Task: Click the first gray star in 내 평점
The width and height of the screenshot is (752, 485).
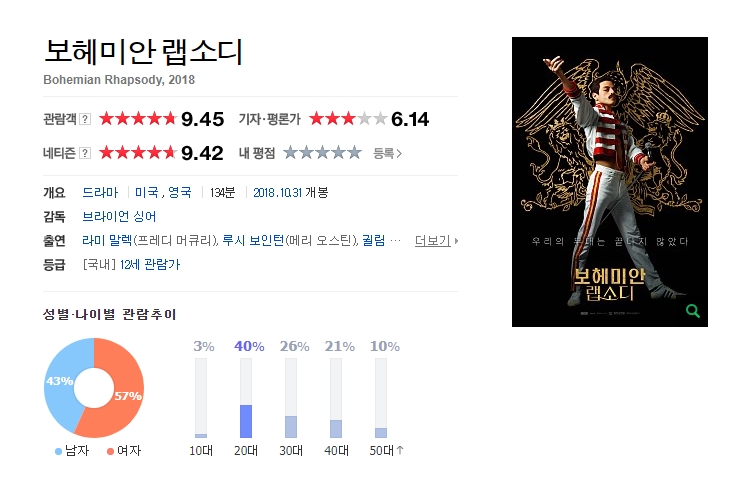Action: coord(291,153)
